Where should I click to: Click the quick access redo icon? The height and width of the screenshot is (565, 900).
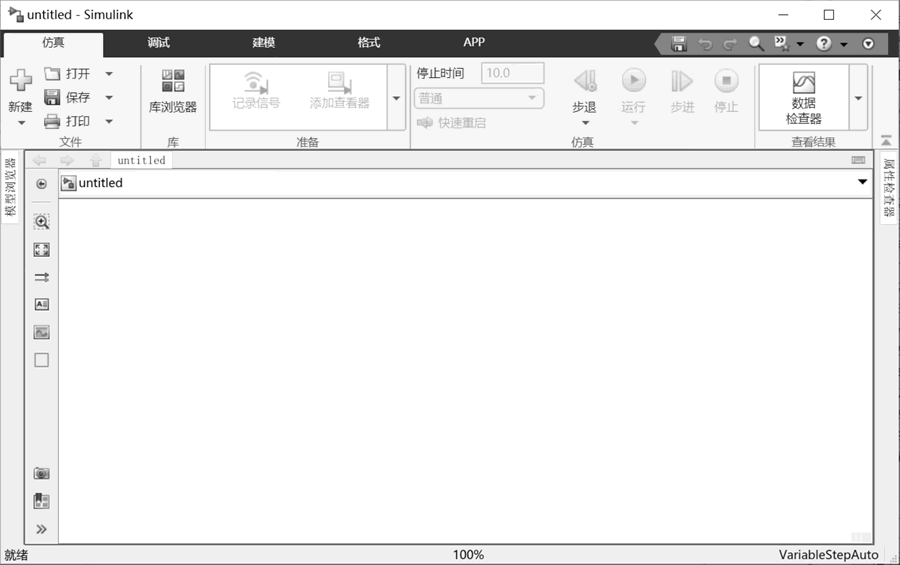pos(730,44)
